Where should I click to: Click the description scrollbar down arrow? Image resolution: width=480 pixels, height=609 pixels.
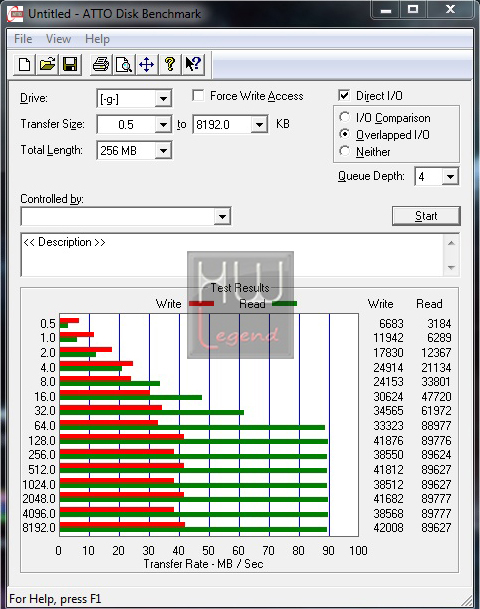451,267
